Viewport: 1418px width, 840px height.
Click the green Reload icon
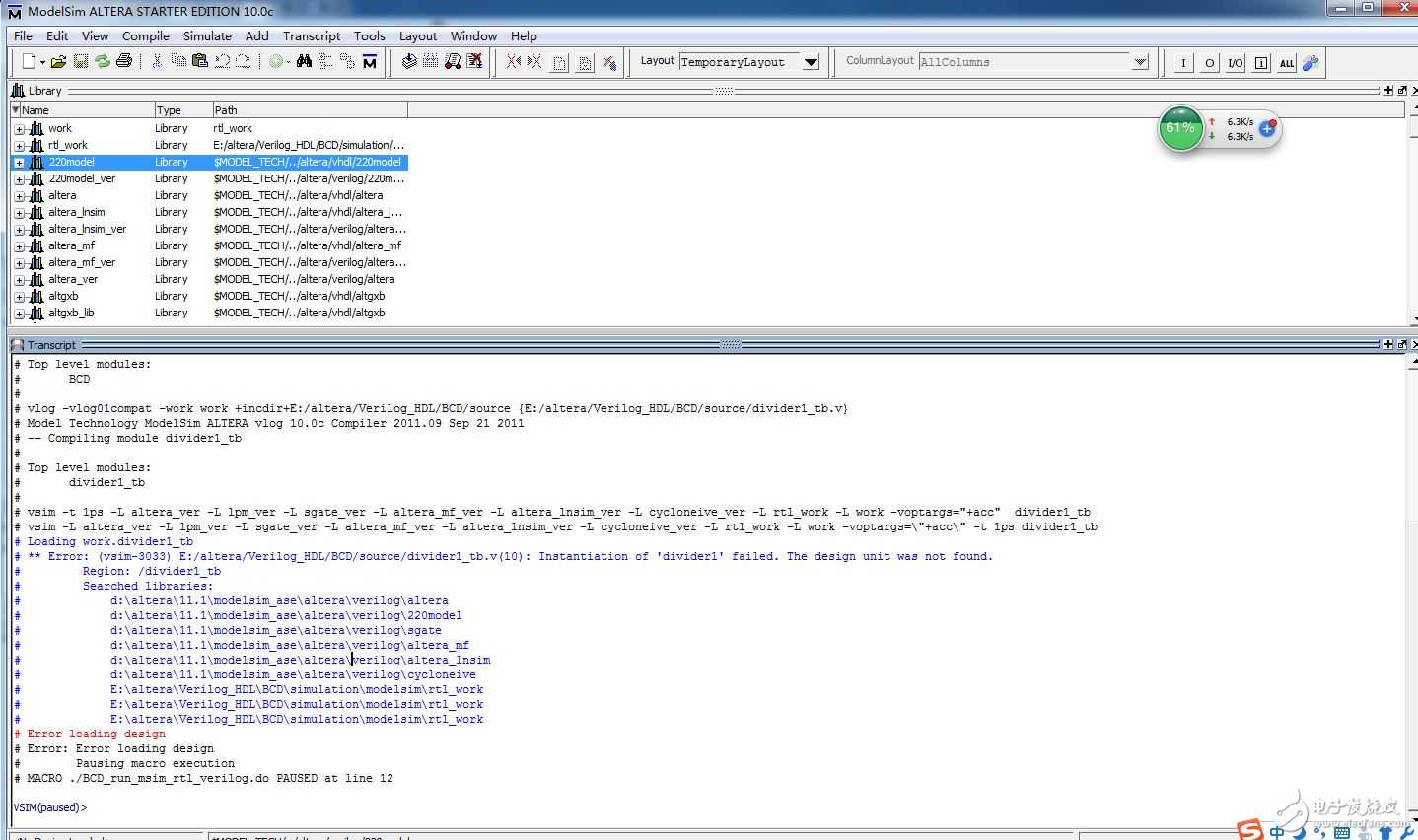pos(102,61)
